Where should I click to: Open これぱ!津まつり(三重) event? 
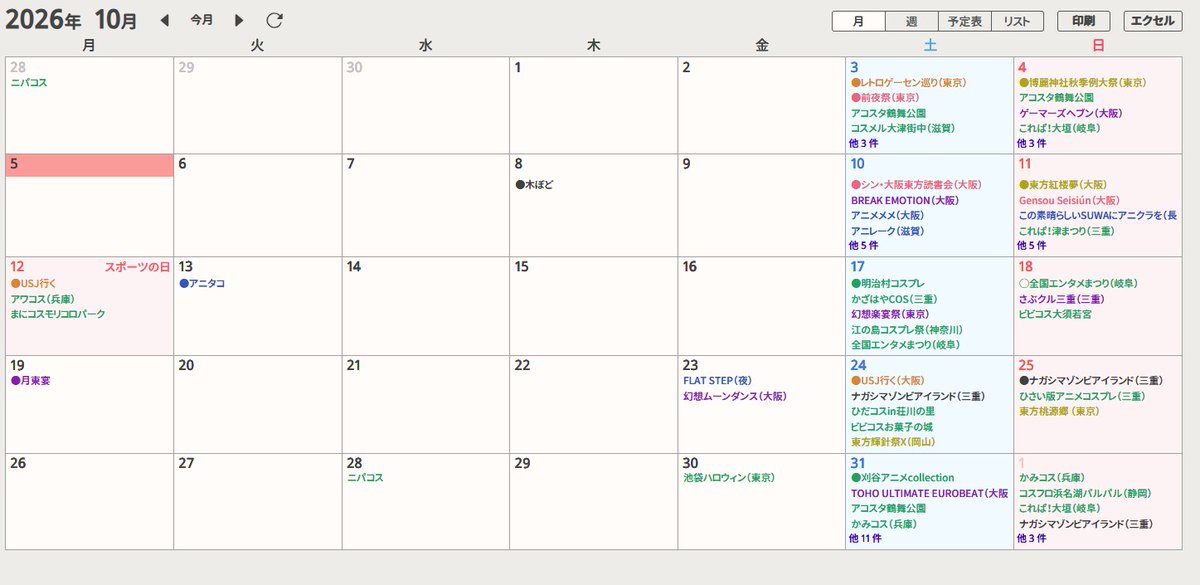[x=1066, y=231]
